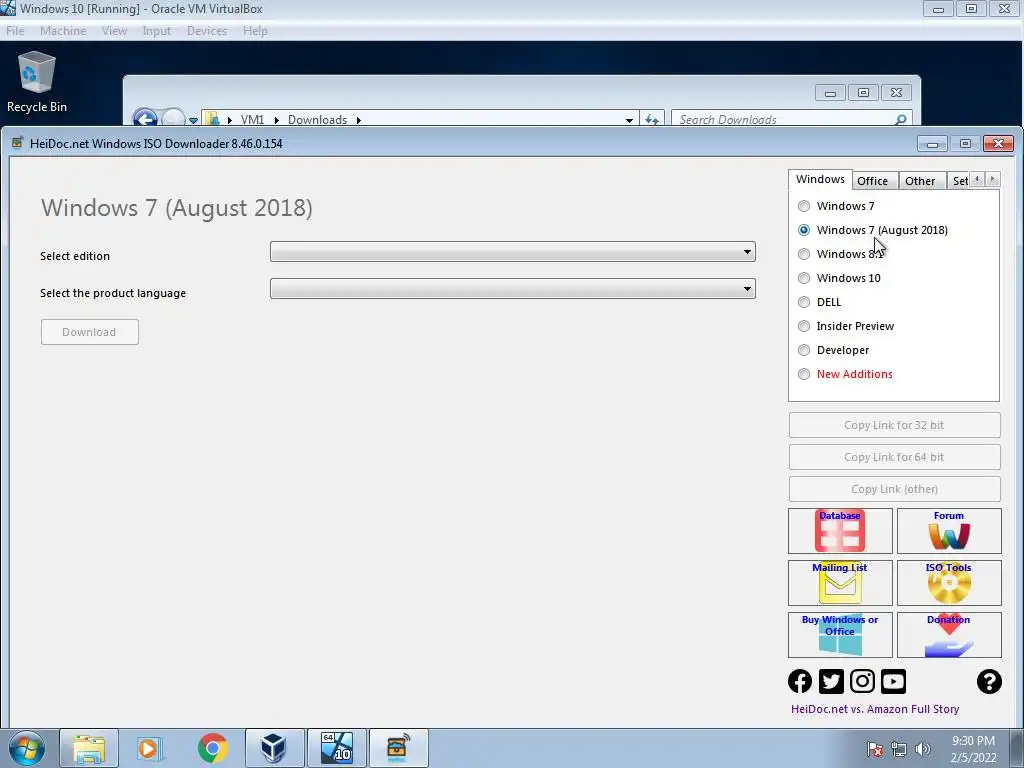
Task: Visit the HeiDoc Twitter icon
Action: pyautogui.click(x=831, y=681)
